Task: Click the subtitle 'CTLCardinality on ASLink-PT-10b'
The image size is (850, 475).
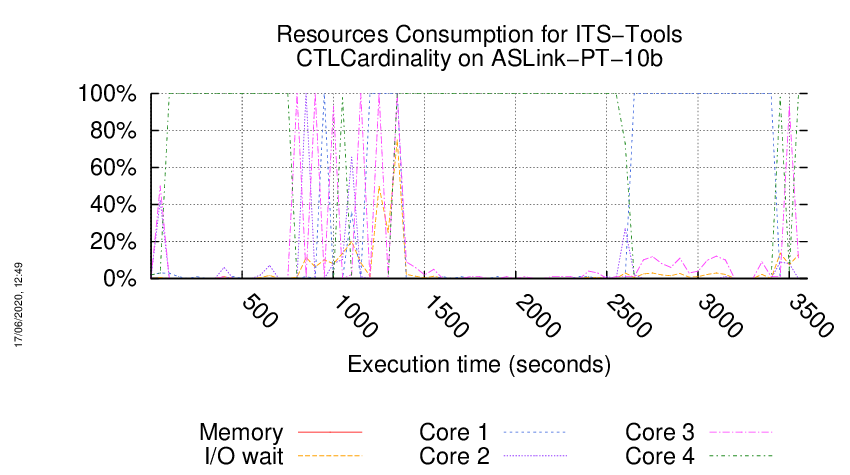Action: tap(479, 58)
